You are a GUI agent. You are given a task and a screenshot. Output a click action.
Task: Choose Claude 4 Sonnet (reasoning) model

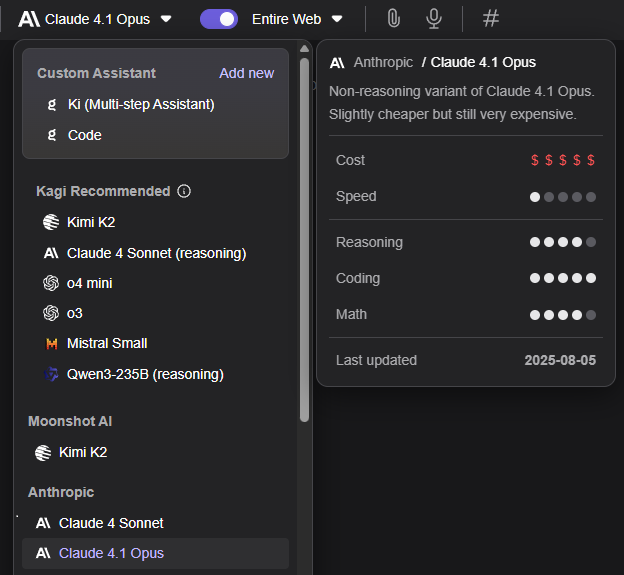pos(156,253)
